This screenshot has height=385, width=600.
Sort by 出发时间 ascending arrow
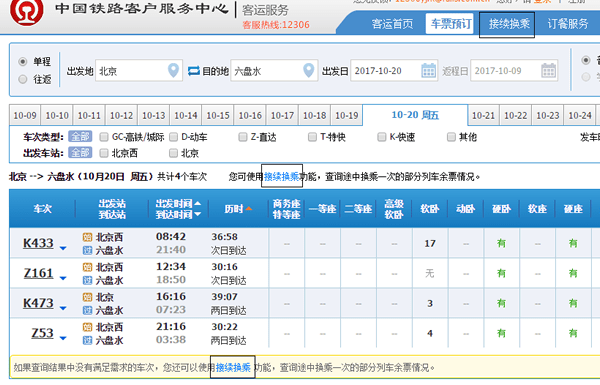197,203
